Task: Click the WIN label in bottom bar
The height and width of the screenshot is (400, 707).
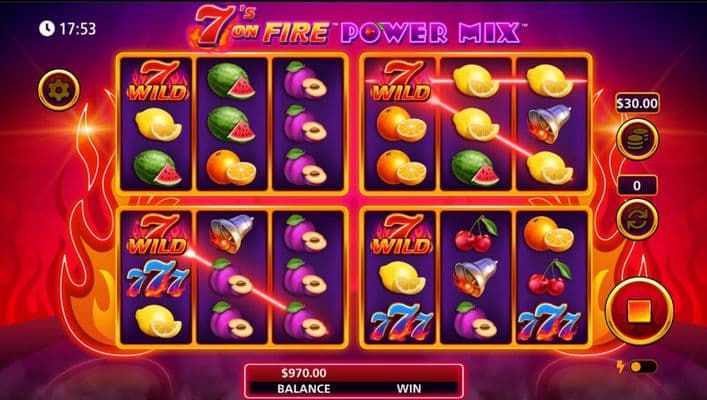Action: click(409, 388)
